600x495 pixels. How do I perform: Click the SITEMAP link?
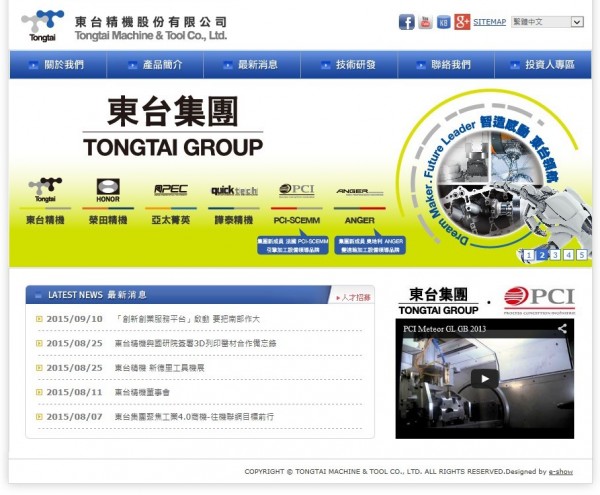pos(489,22)
